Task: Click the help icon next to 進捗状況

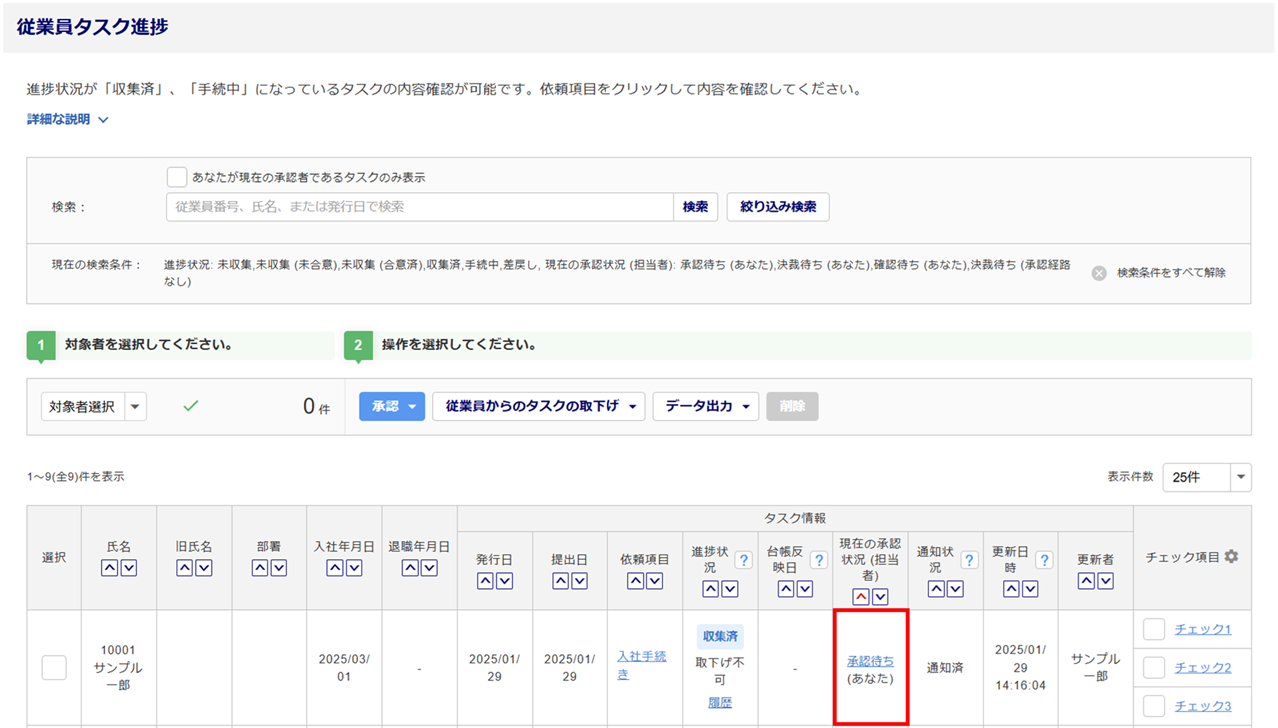Action: tap(743, 560)
